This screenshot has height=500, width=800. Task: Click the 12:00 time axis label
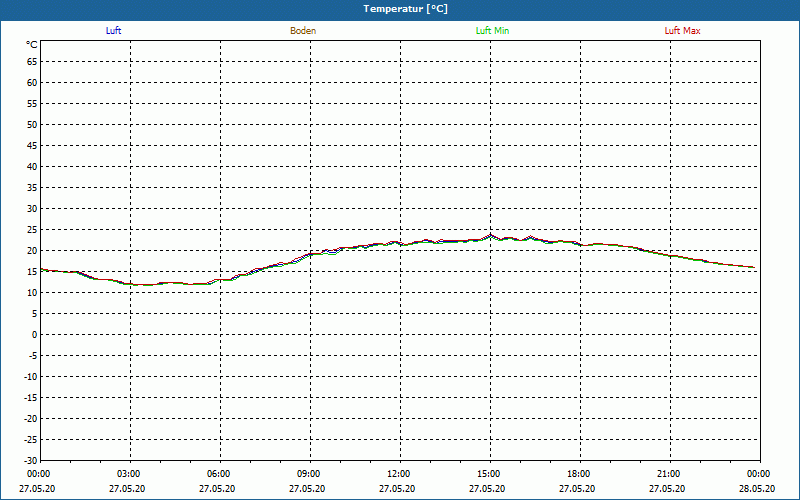(x=397, y=474)
